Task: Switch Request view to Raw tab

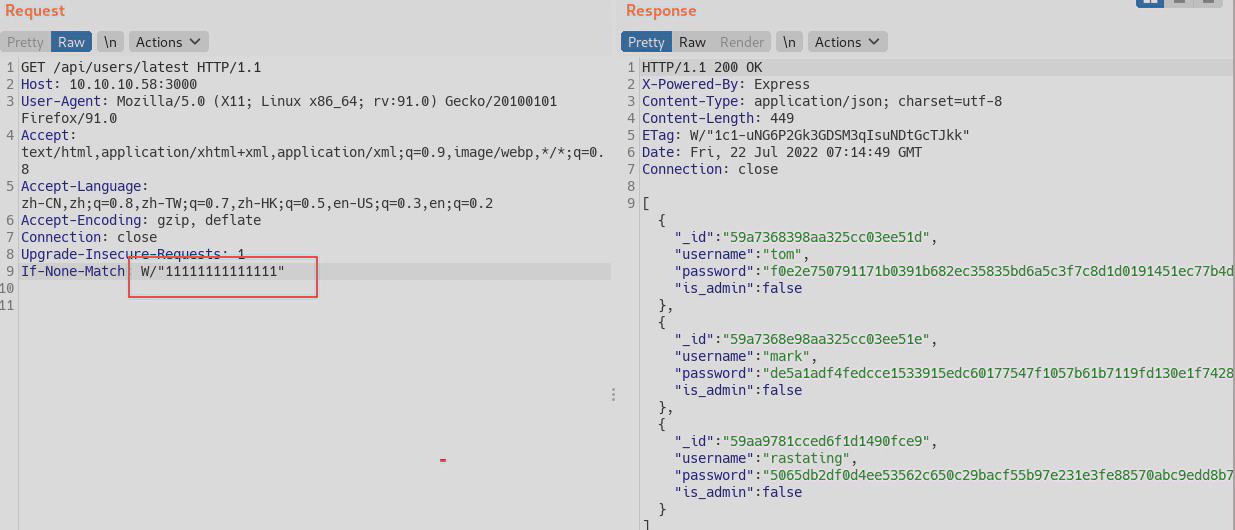Action: point(71,42)
